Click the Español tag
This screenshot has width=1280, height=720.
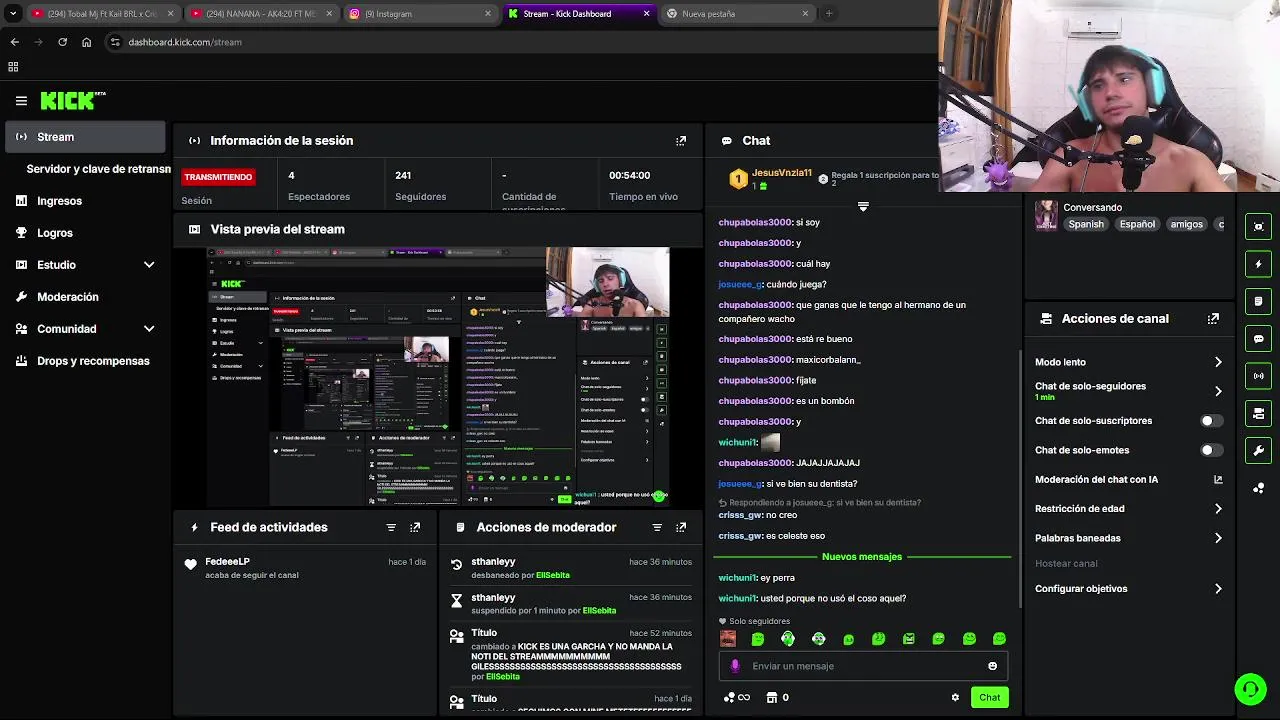coord(1137,225)
